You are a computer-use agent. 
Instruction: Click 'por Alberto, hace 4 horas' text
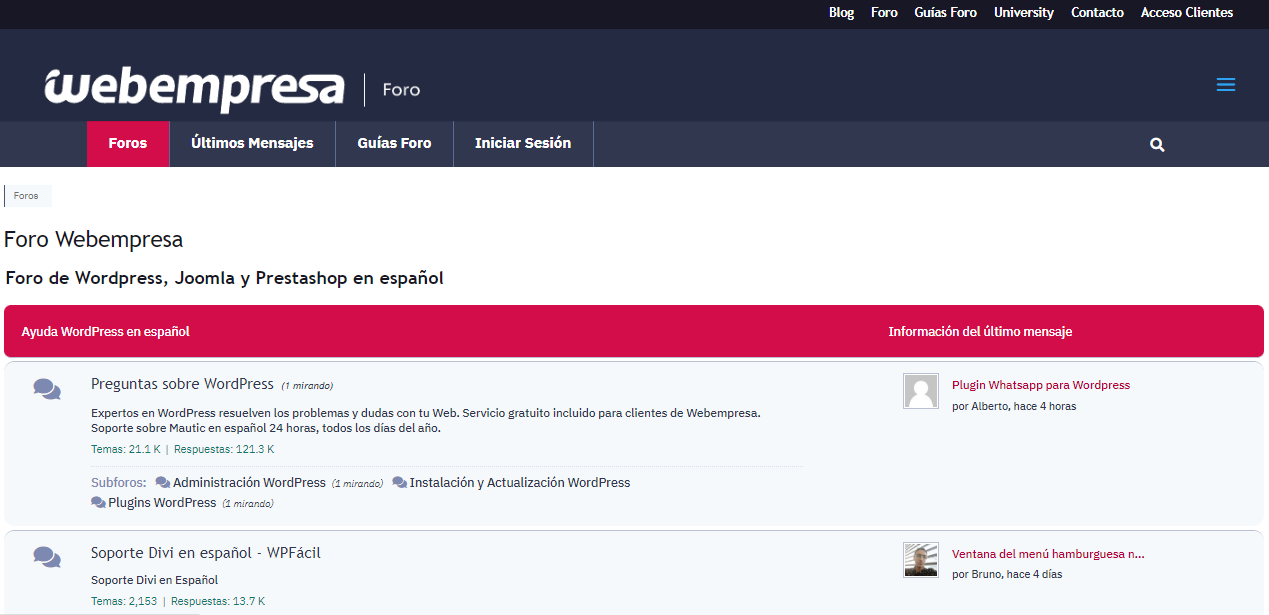[1014, 407]
